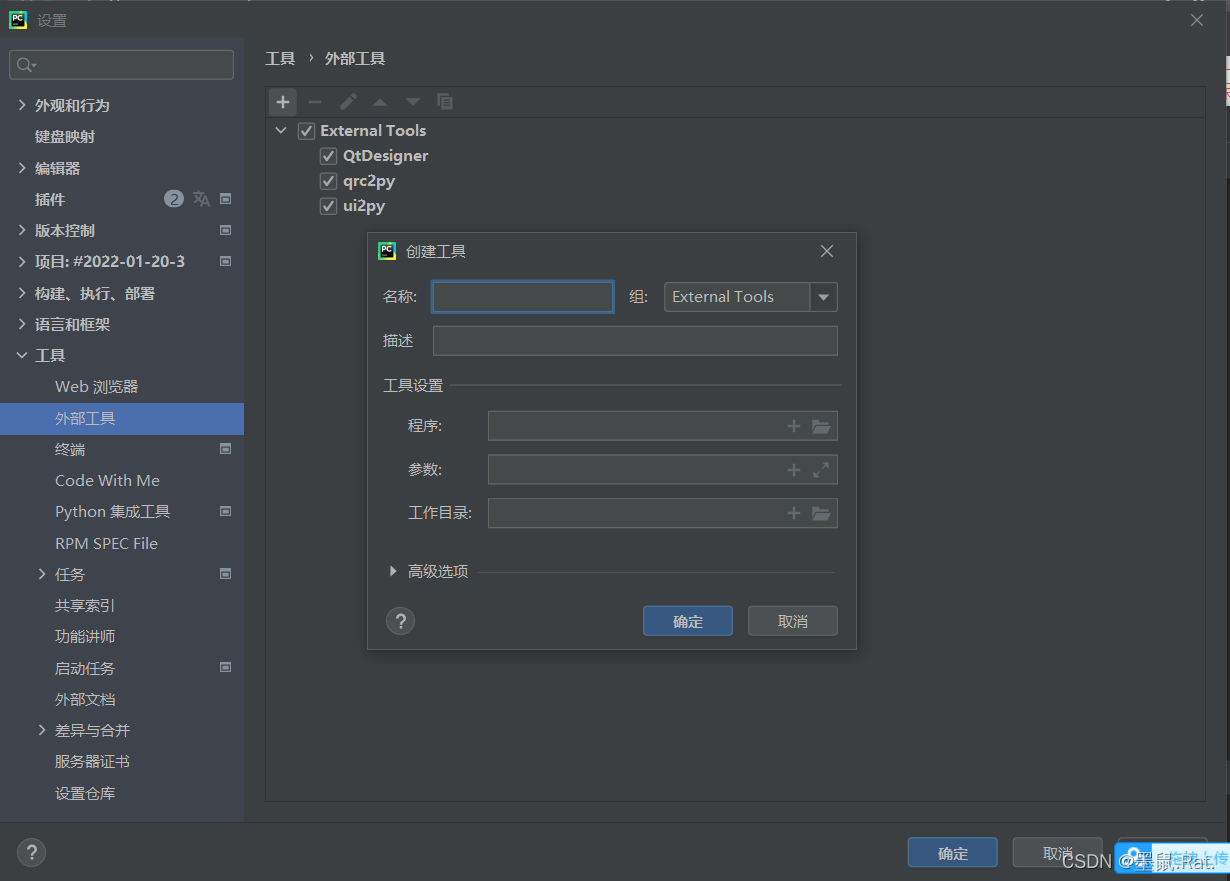Toggle qrc2py checkbox
The width and height of the screenshot is (1230, 881).
(328, 181)
